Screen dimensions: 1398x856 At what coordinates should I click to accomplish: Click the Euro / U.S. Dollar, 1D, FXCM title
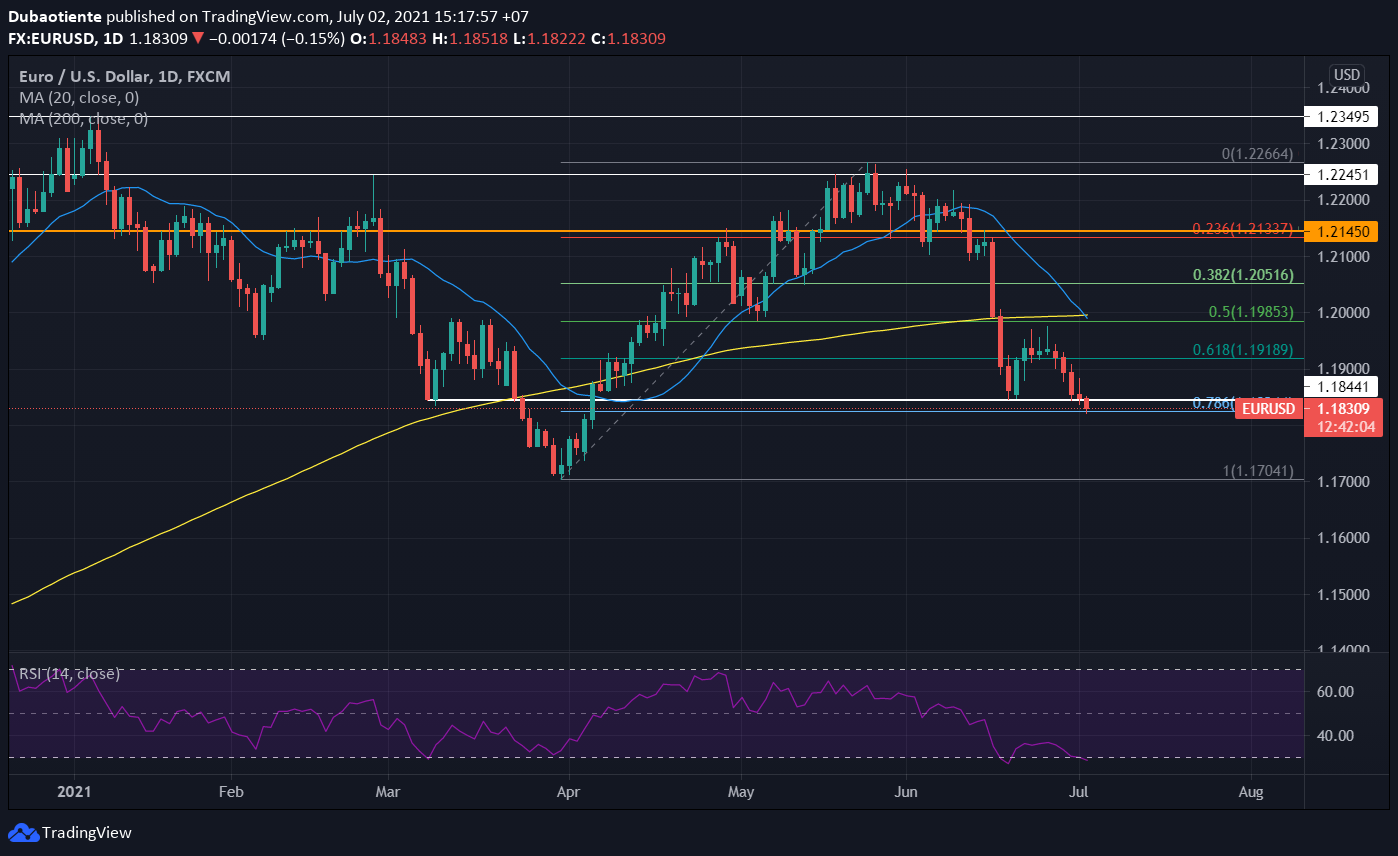click(125, 76)
